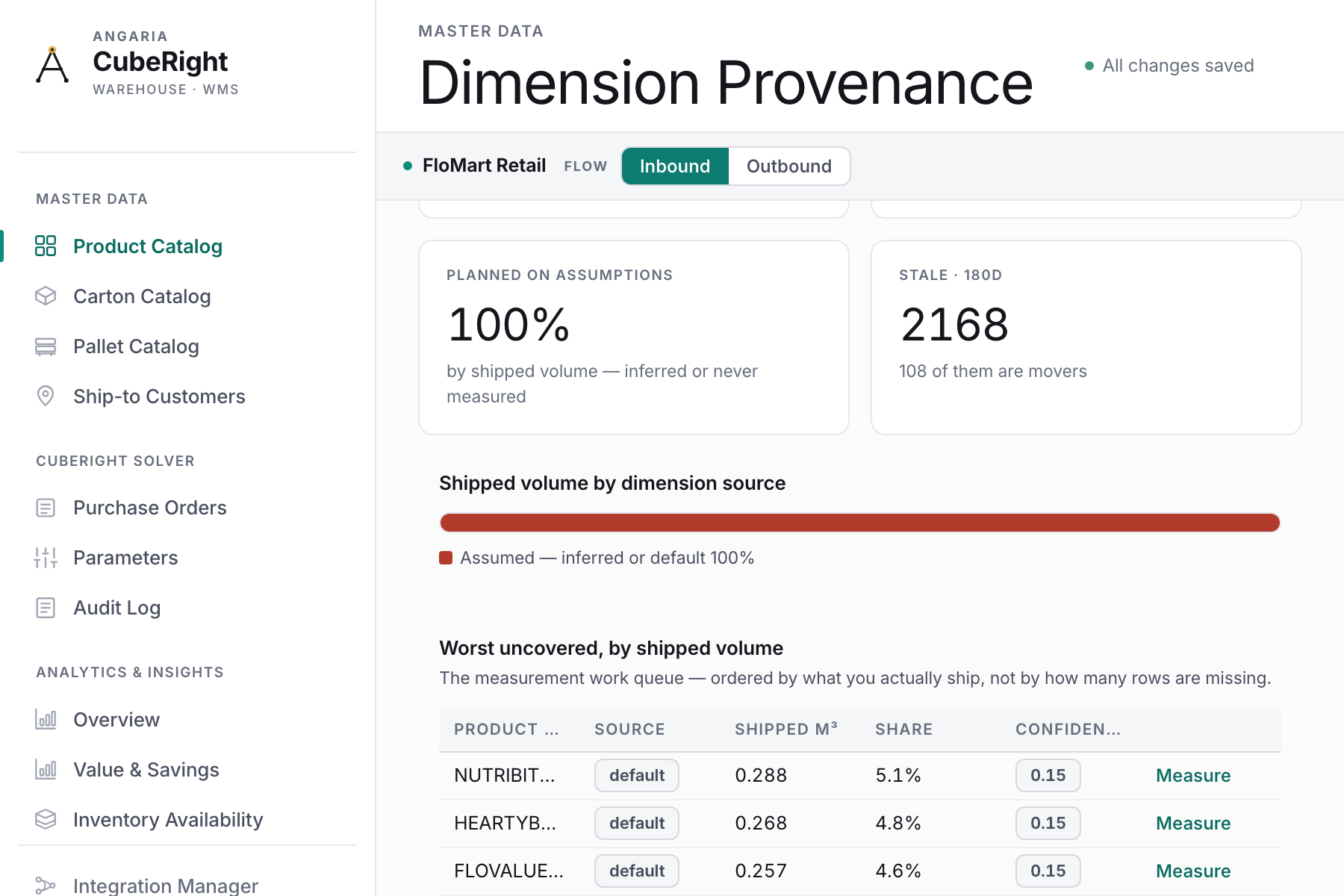Open Value & Savings
Viewport: 1344px width, 896px height.
[146, 770]
